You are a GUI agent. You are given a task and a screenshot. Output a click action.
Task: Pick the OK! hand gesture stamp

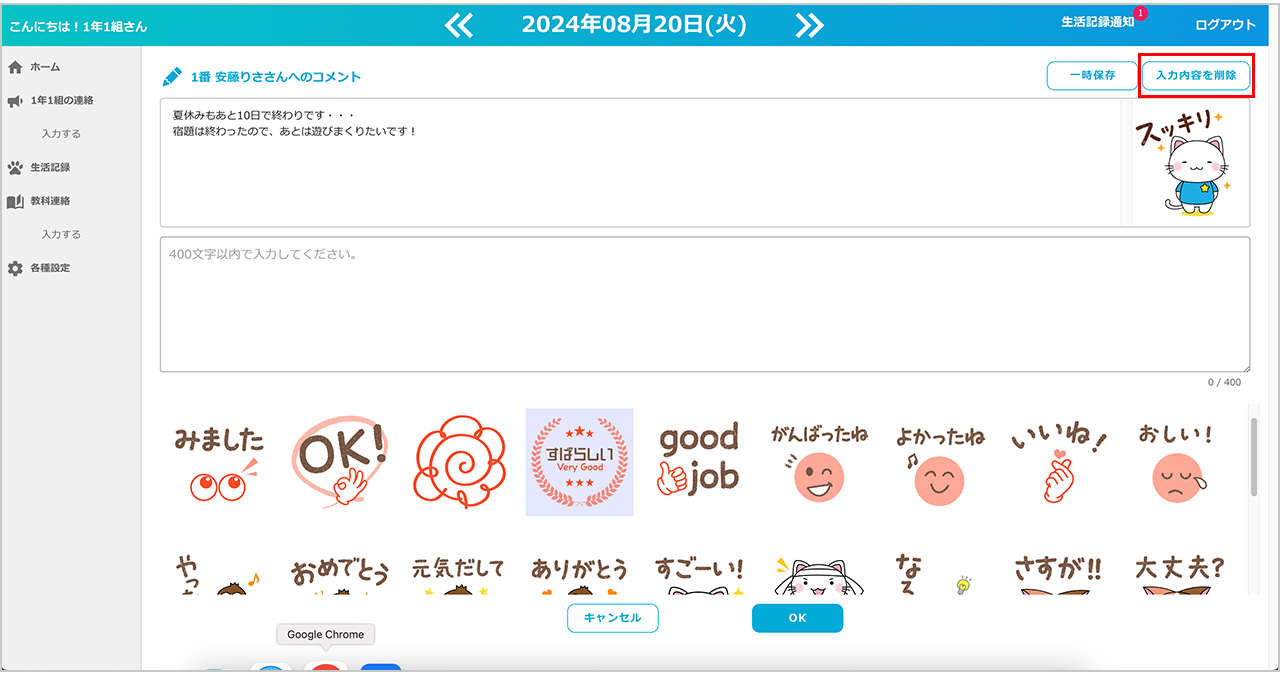(x=339, y=462)
